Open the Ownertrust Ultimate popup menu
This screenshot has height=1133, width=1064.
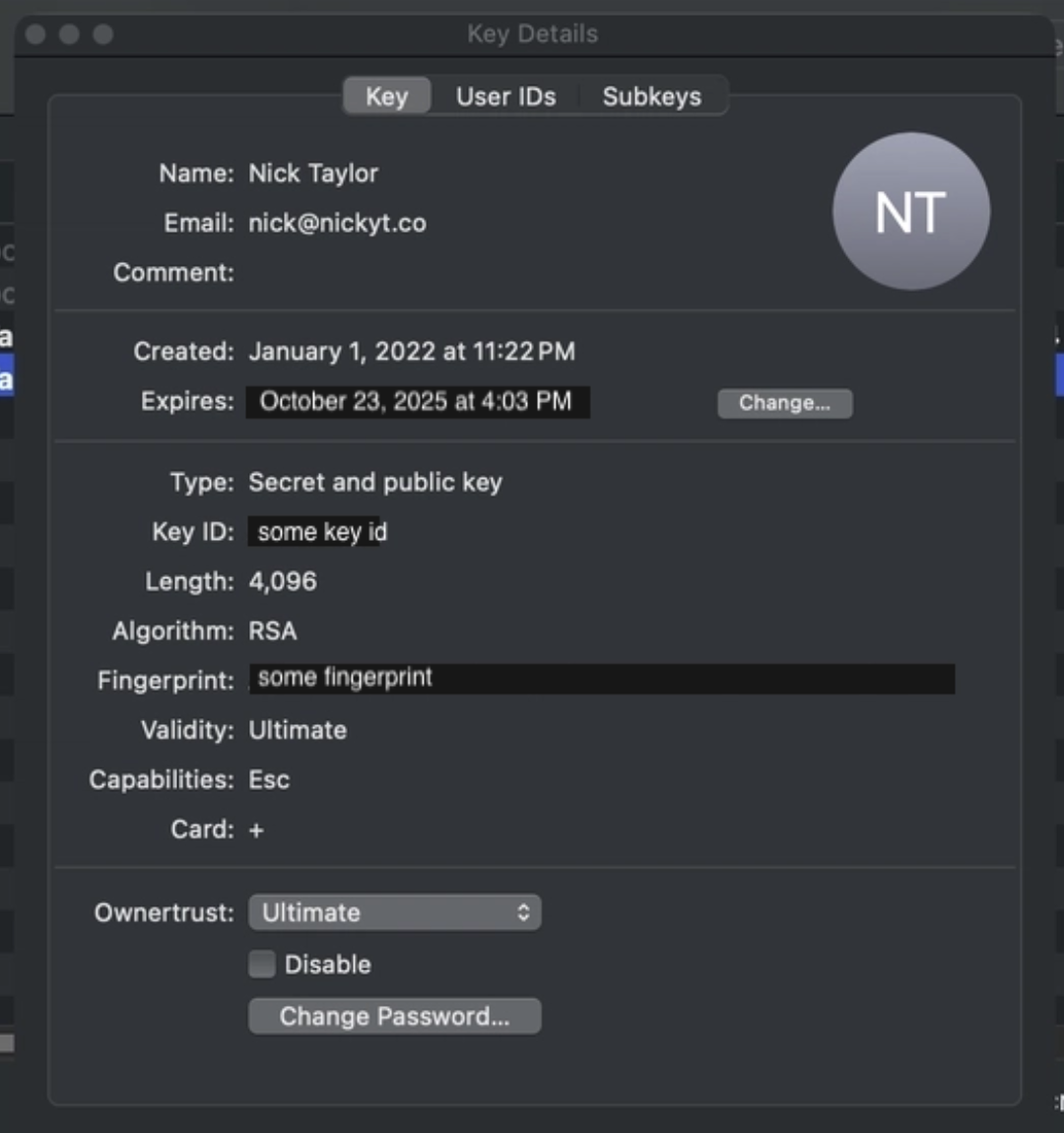(x=394, y=912)
